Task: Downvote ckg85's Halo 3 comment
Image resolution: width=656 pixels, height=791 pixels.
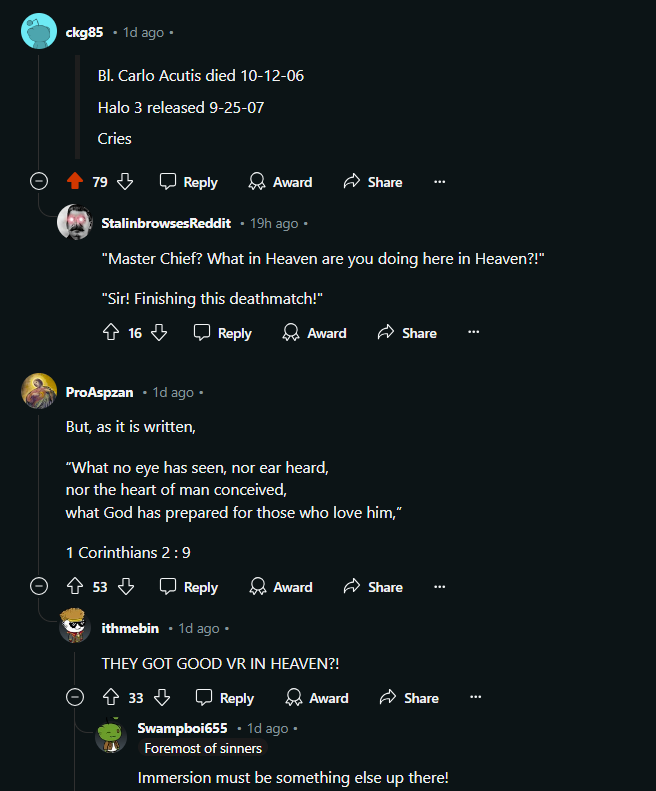Action: [125, 182]
